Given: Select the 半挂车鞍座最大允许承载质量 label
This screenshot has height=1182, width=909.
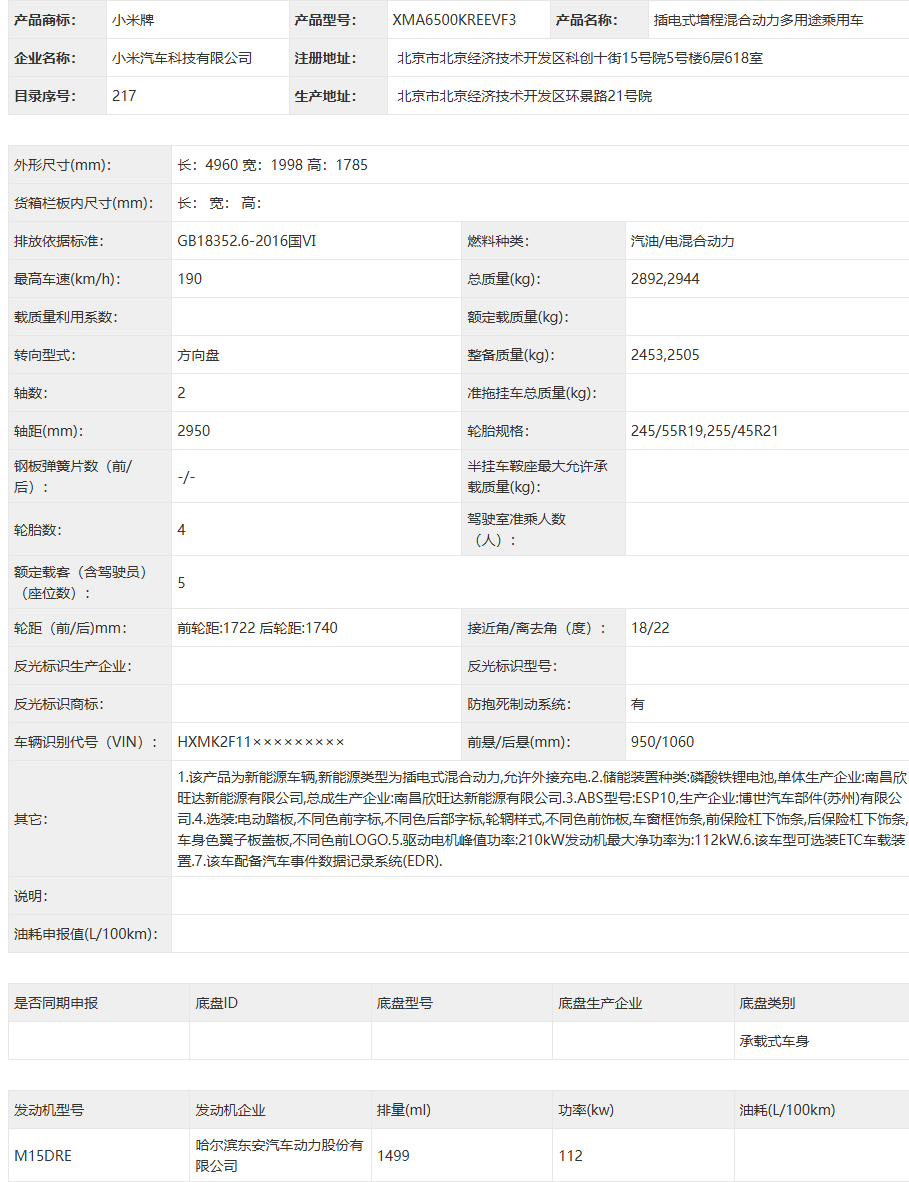Looking at the screenshot, I should (x=537, y=476).
